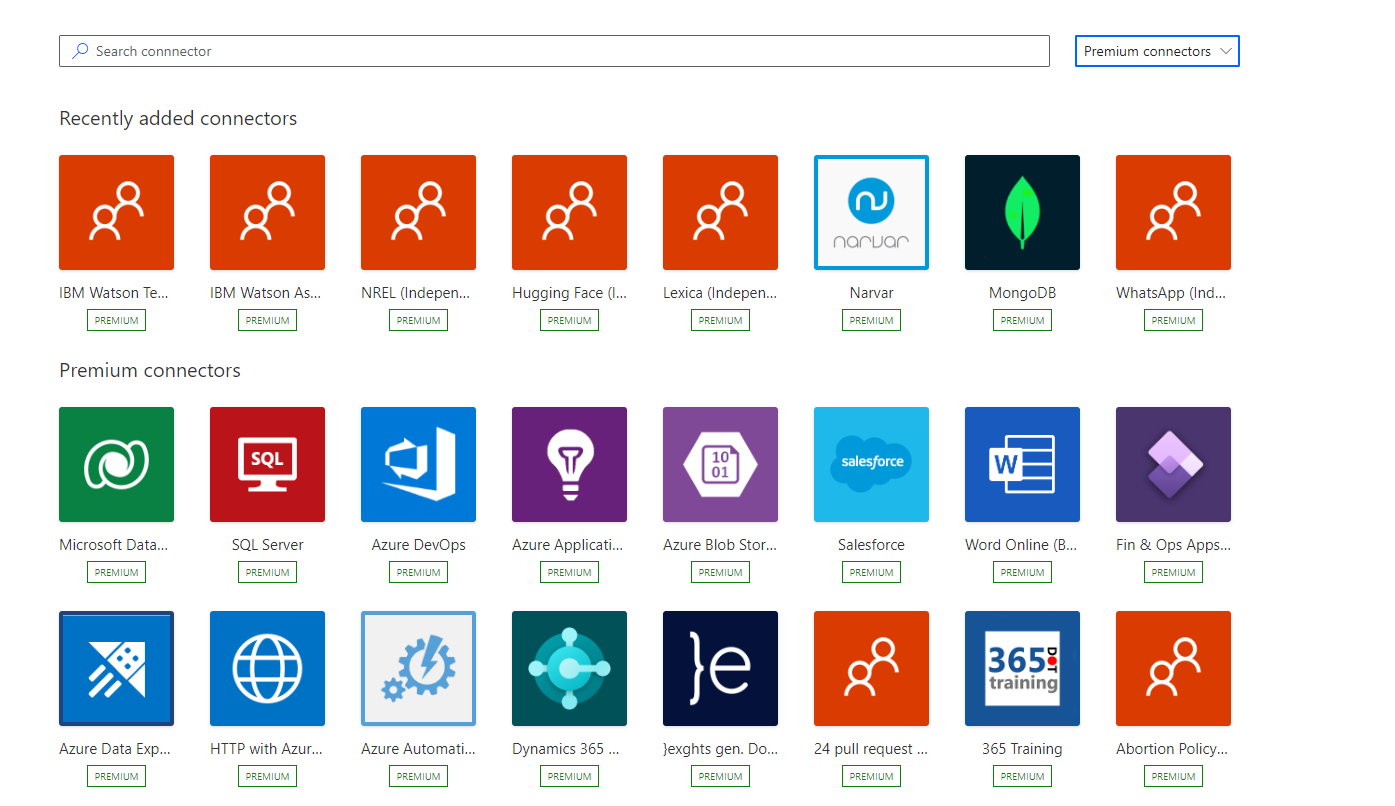This screenshot has width=1395, height=806.
Task: Open the Azure Blob Storage icon
Action: [720, 464]
